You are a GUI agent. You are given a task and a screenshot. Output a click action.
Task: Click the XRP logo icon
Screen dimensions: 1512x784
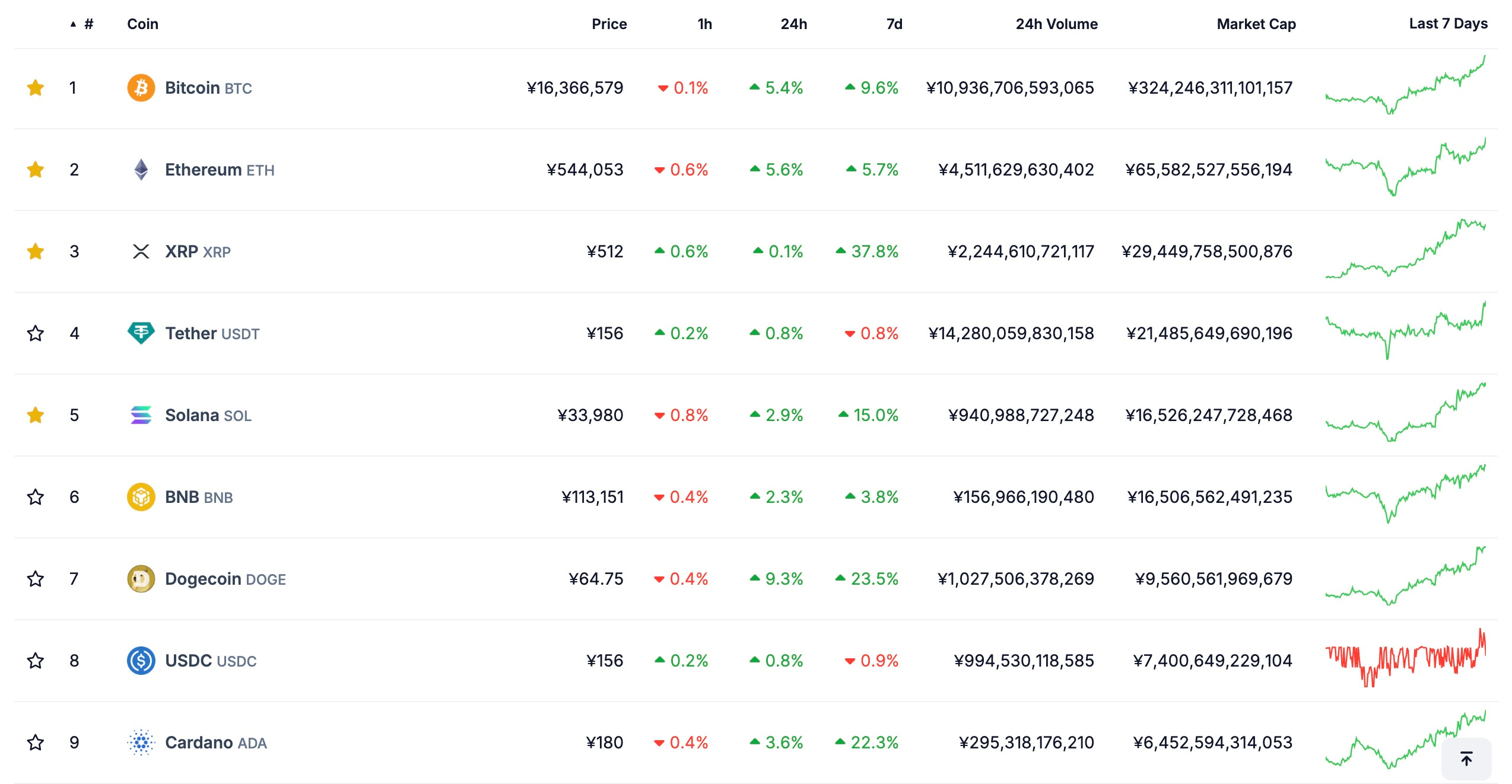[141, 251]
